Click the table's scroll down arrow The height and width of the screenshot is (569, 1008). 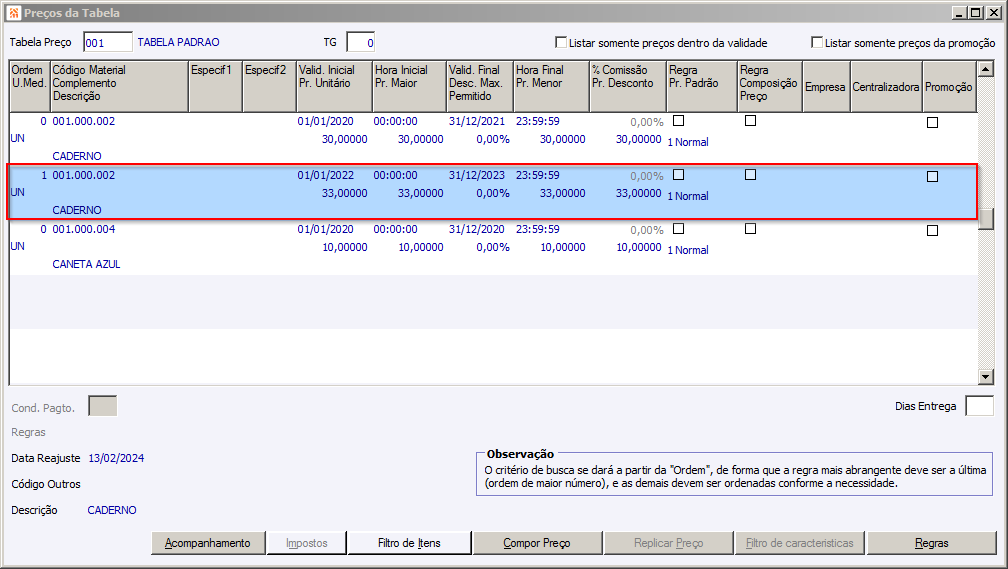pos(986,376)
